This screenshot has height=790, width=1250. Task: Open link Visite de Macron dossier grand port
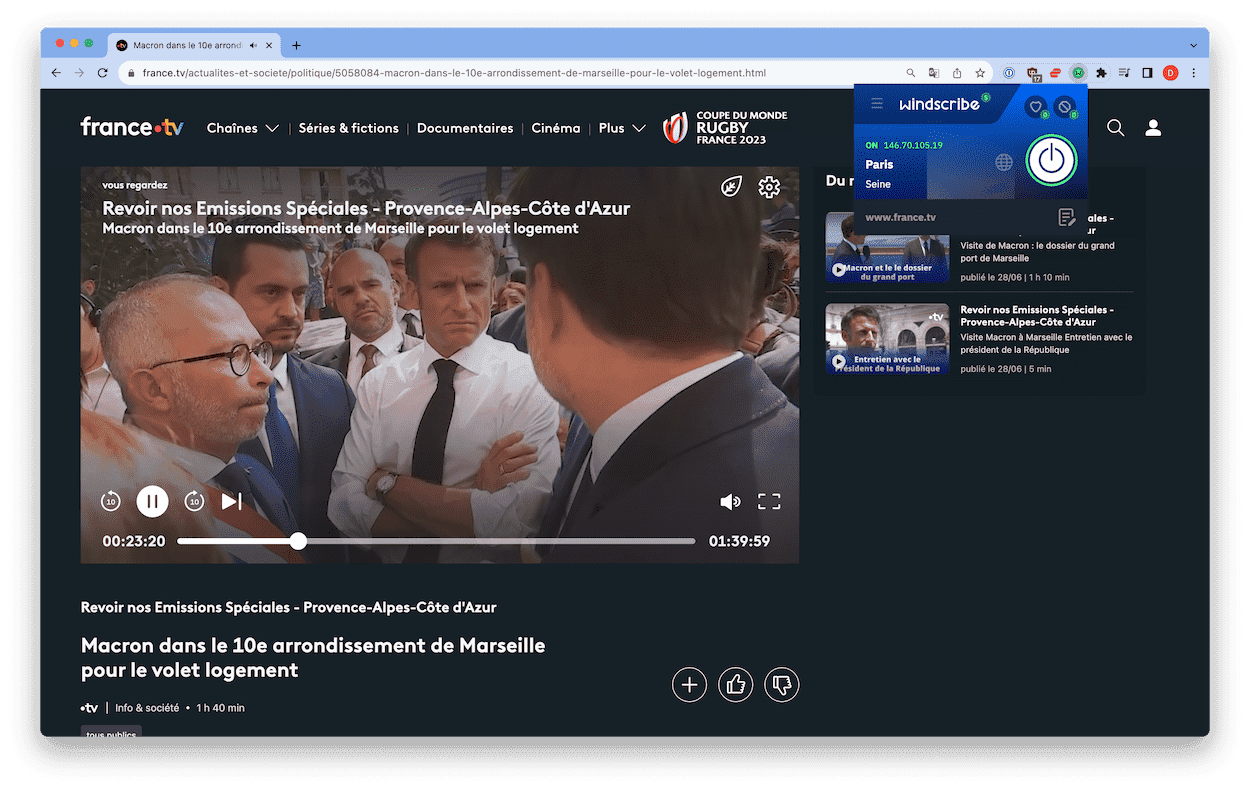(1037, 251)
